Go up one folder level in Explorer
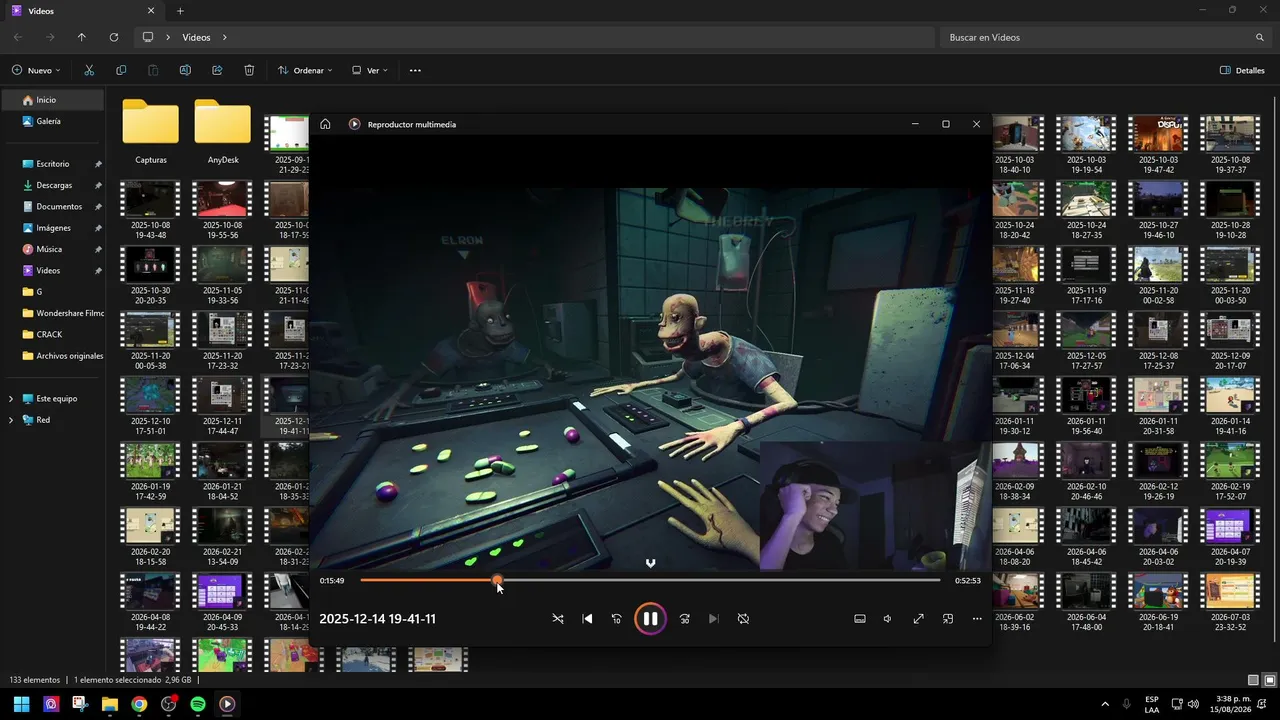The width and height of the screenshot is (1280, 720). click(82, 37)
